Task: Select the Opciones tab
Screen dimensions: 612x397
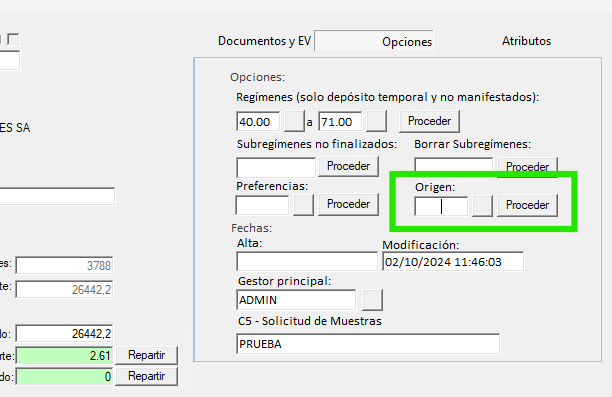Action: pyautogui.click(x=374, y=41)
